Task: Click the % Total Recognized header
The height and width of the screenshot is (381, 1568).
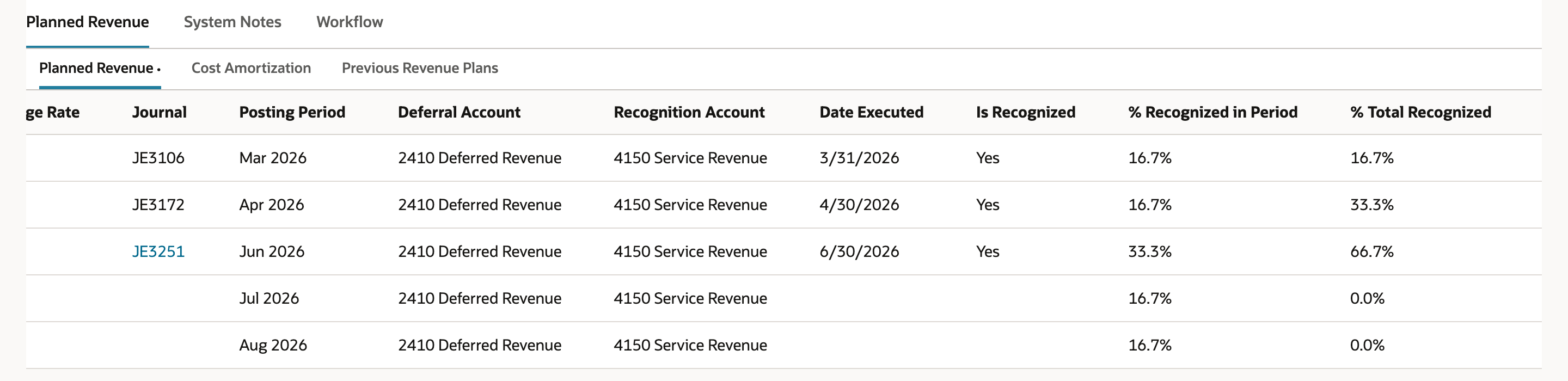Action: coord(1420,112)
